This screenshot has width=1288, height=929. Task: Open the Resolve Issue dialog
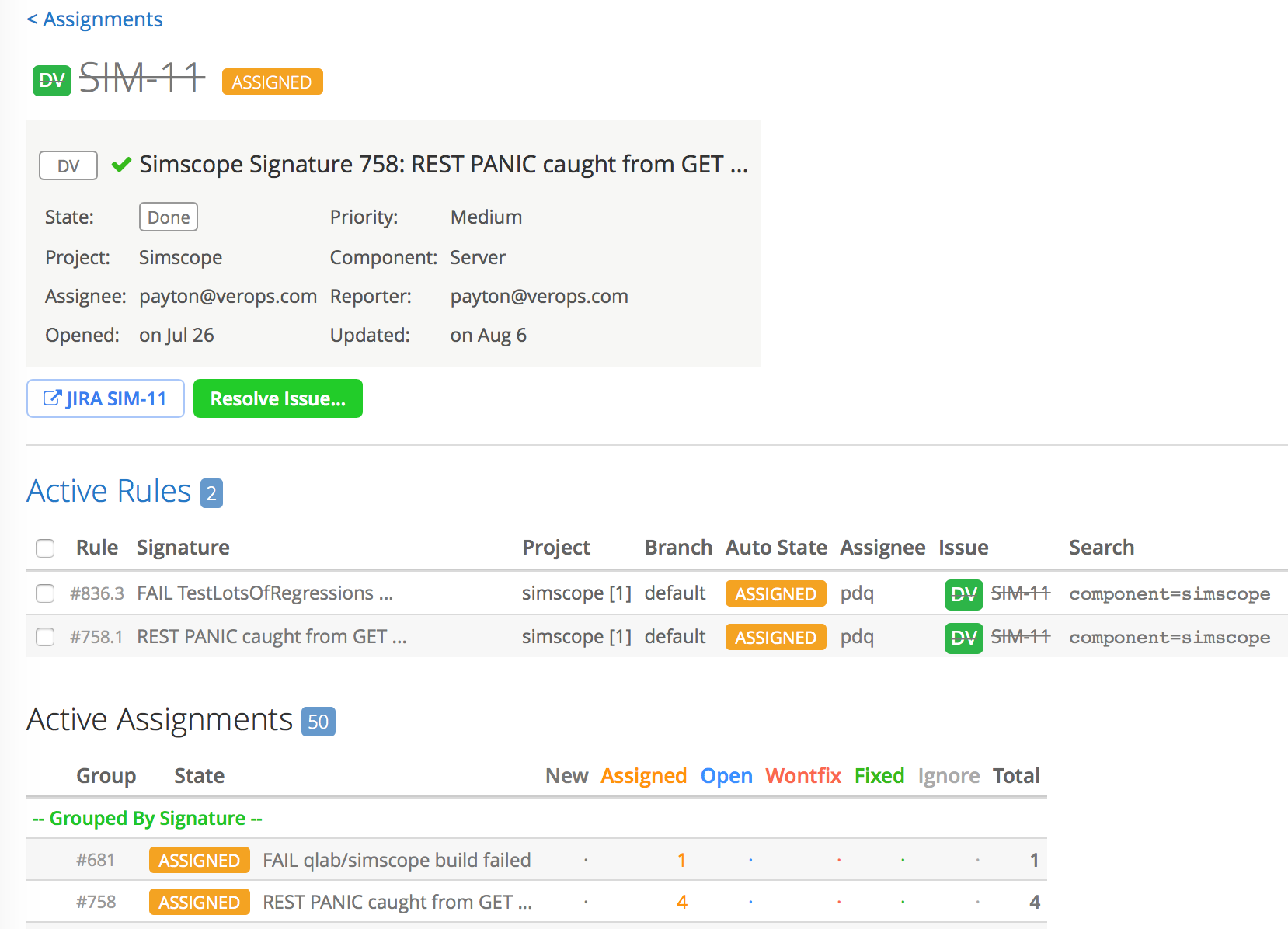(x=277, y=398)
